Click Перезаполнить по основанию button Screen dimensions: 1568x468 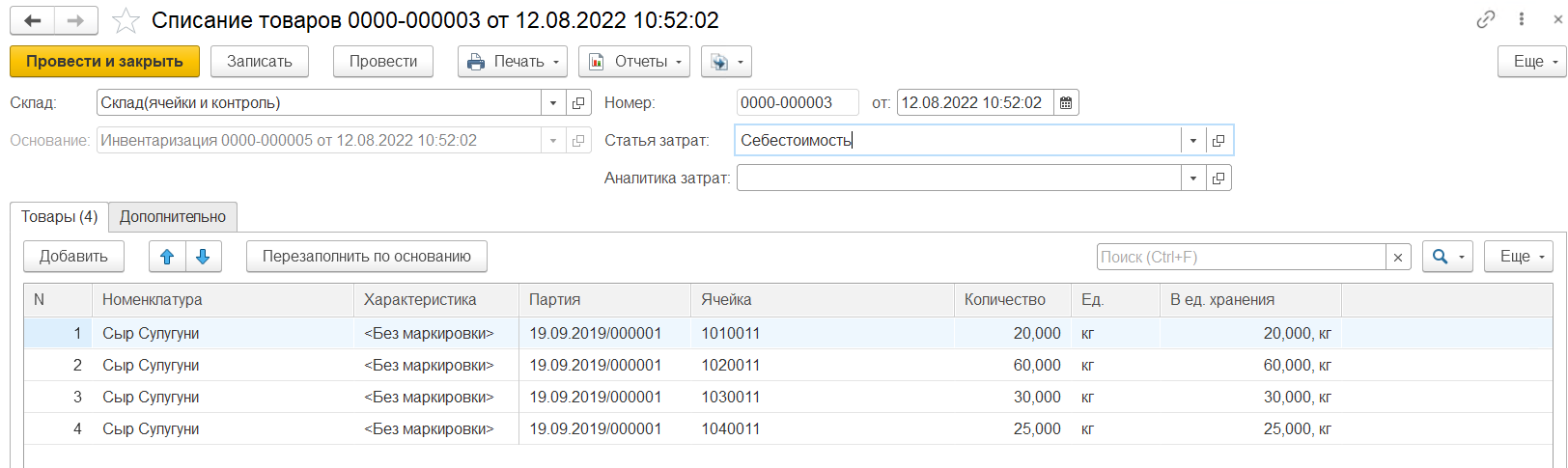pos(366,257)
